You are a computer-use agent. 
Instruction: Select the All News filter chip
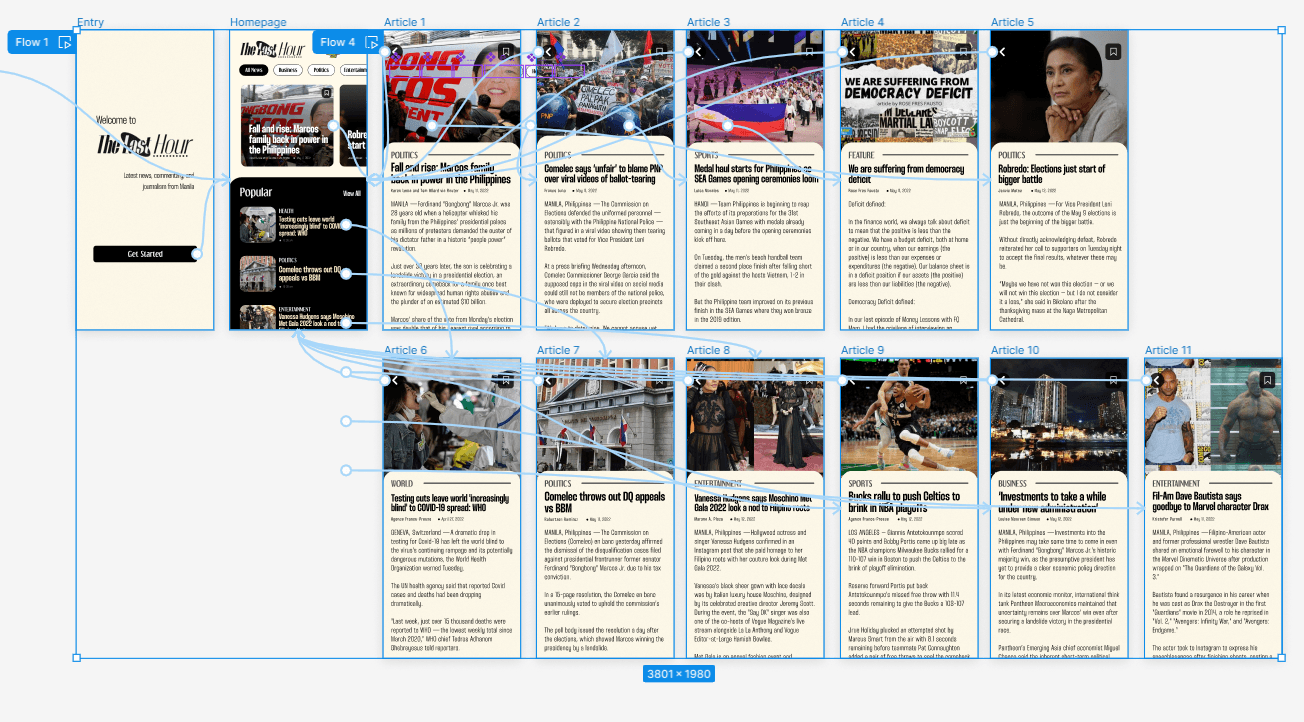tap(253, 70)
